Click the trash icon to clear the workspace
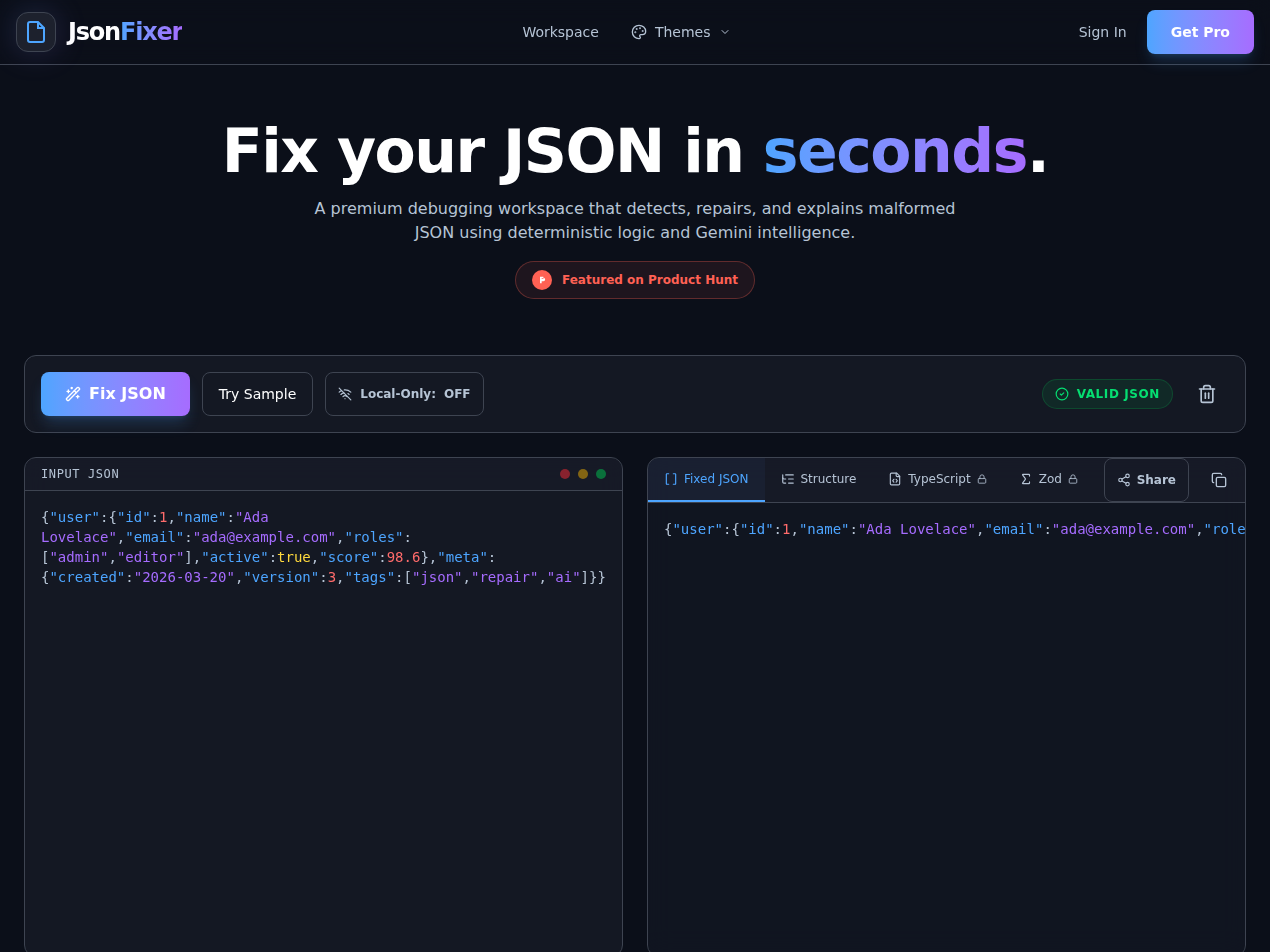Viewport: 1270px width, 952px height. 1206,393
